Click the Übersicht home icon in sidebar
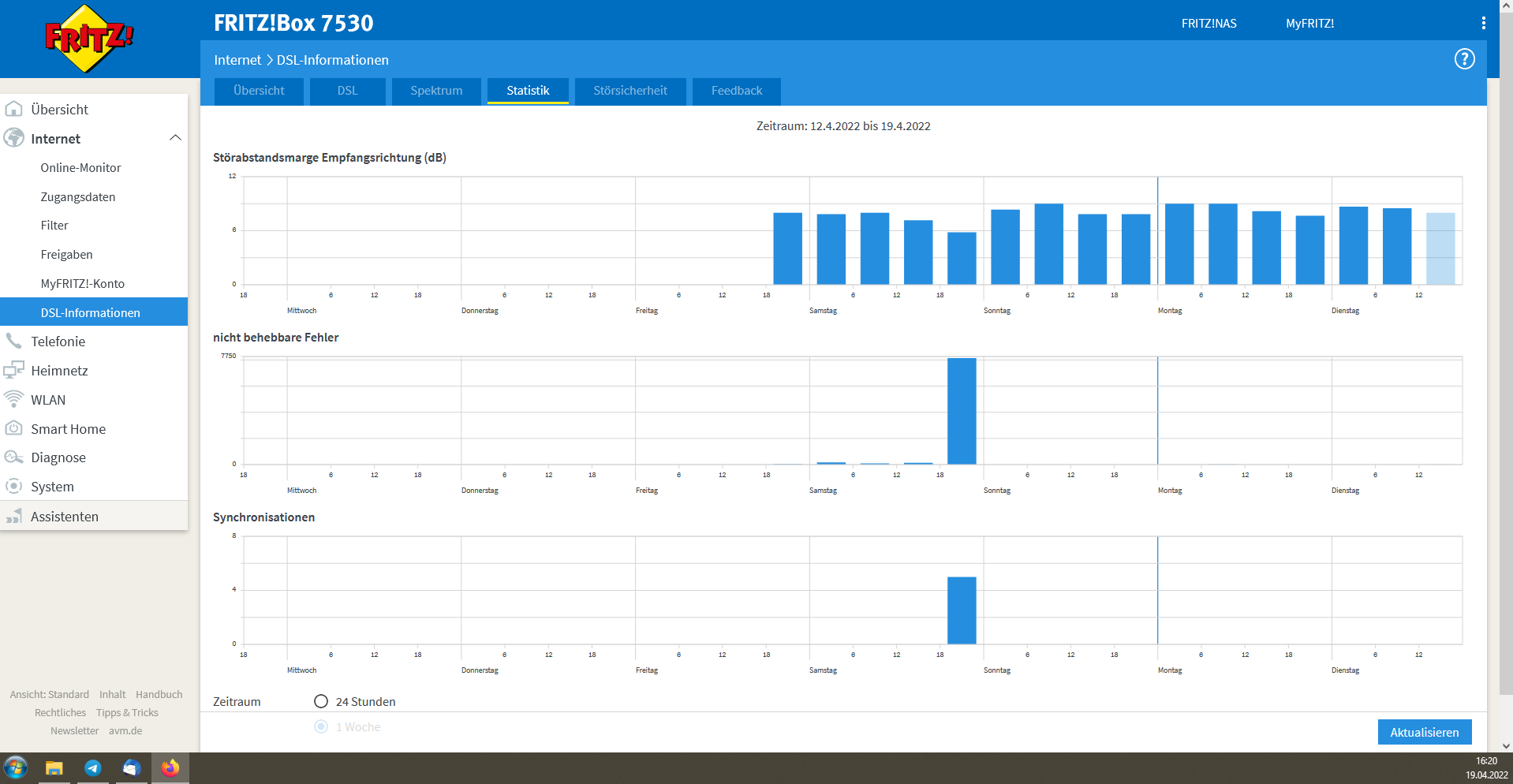The image size is (1513, 784). click(x=14, y=109)
